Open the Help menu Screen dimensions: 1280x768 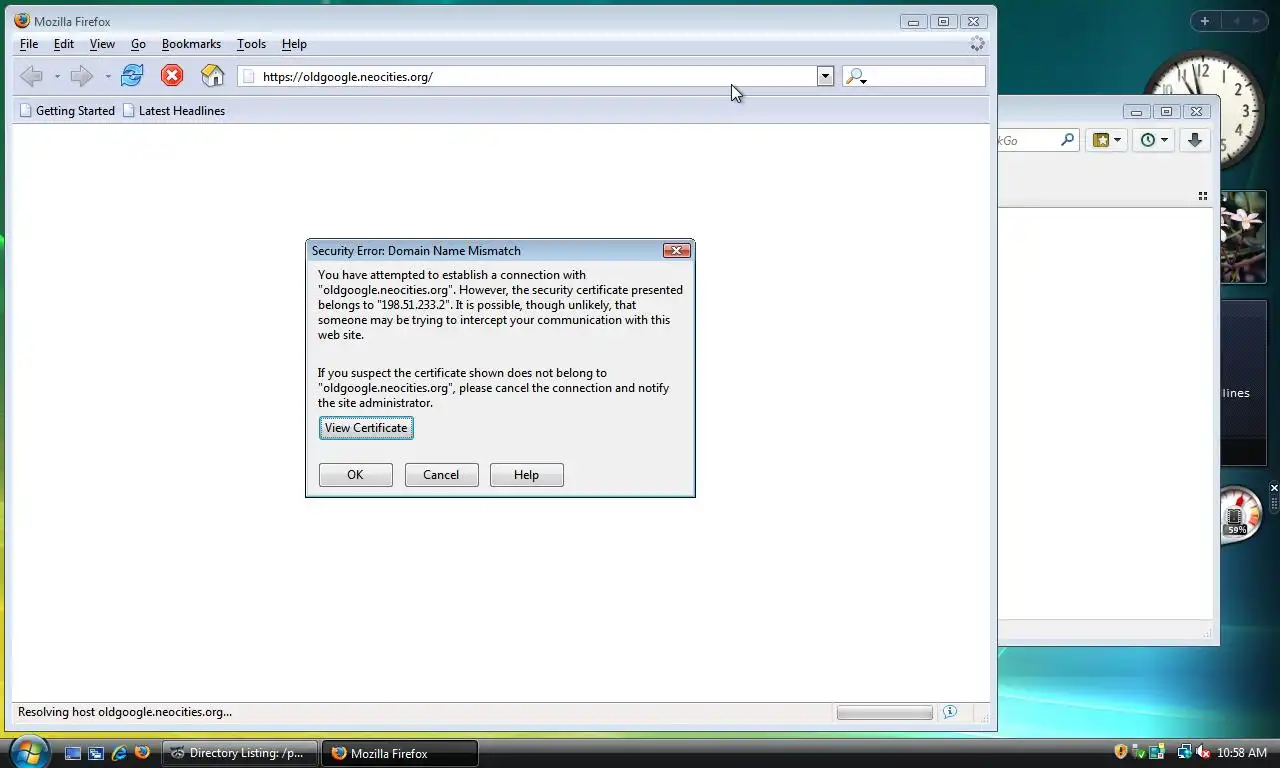(x=294, y=44)
